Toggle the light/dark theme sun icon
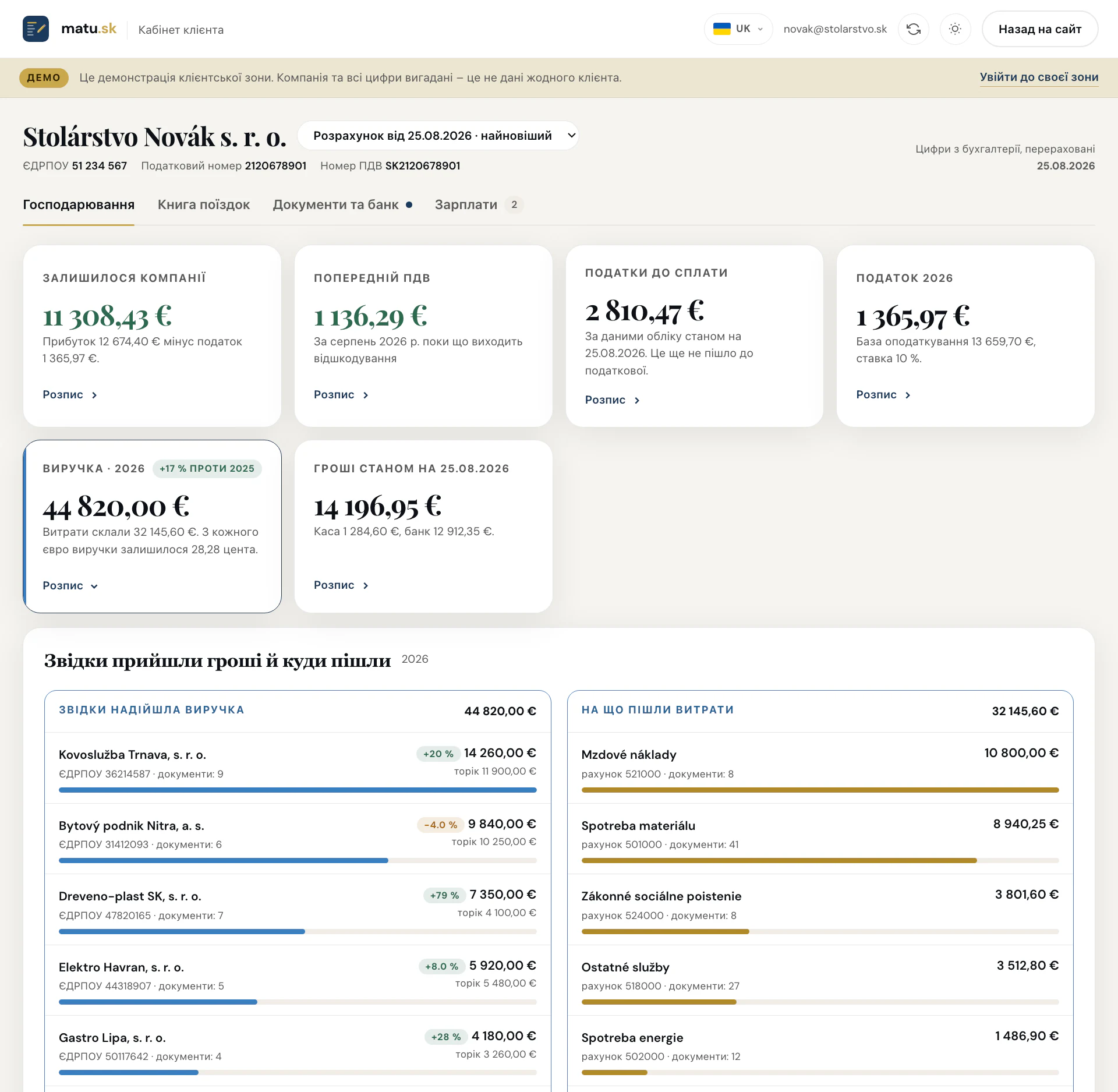The image size is (1118, 1092). point(955,29)
